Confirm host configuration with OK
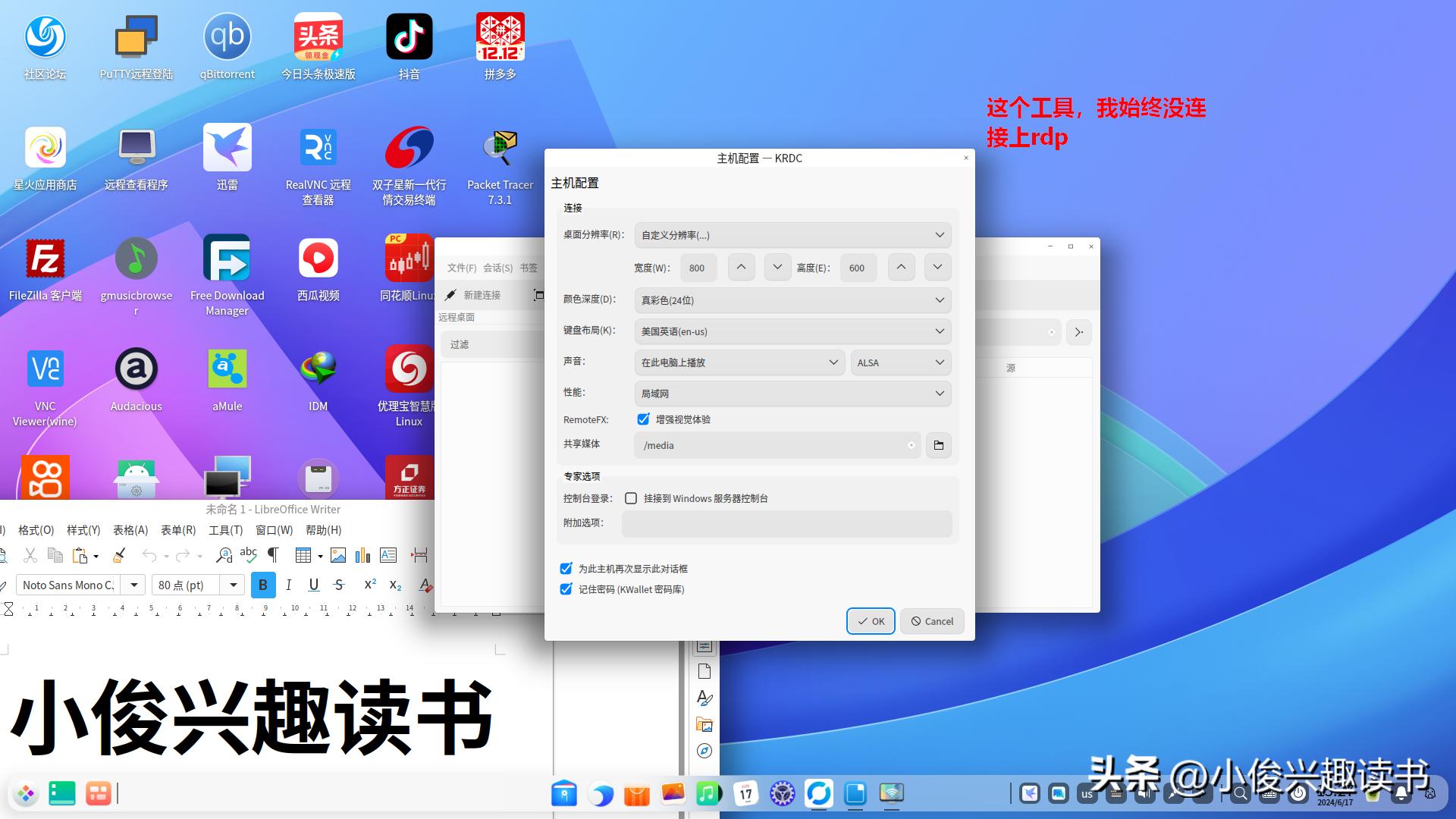Image resolution: width=1456 pixels, height=819 pixels. (x=871, y=621)
